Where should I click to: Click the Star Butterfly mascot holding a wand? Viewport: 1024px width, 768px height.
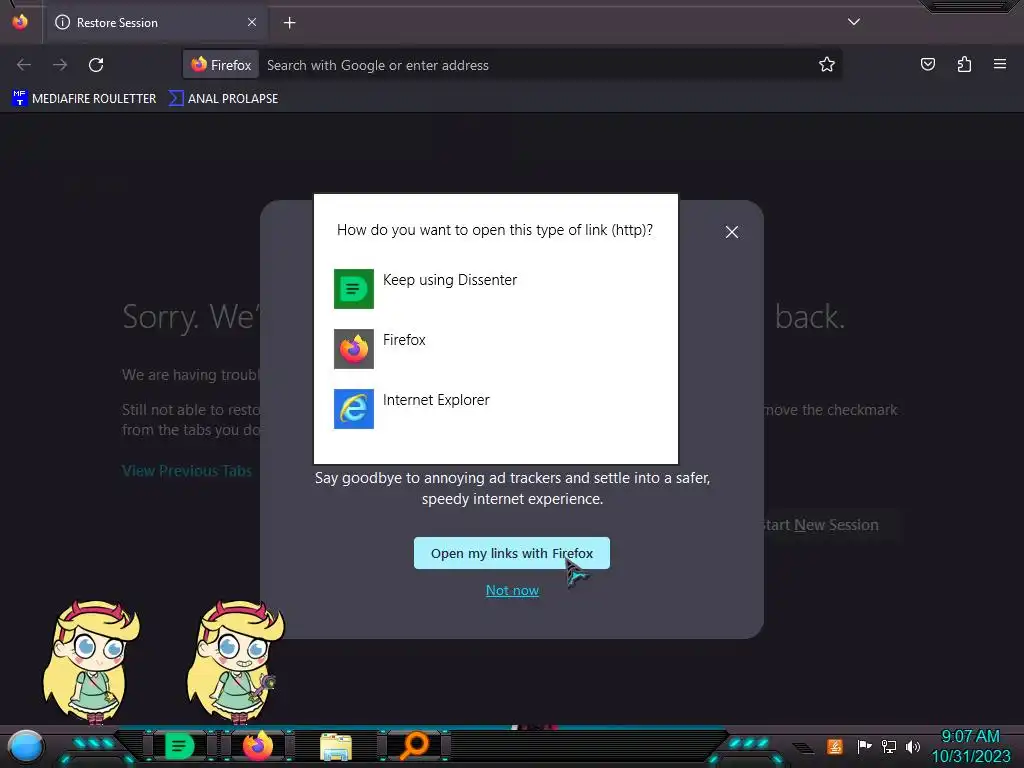[x=235, y=662]
